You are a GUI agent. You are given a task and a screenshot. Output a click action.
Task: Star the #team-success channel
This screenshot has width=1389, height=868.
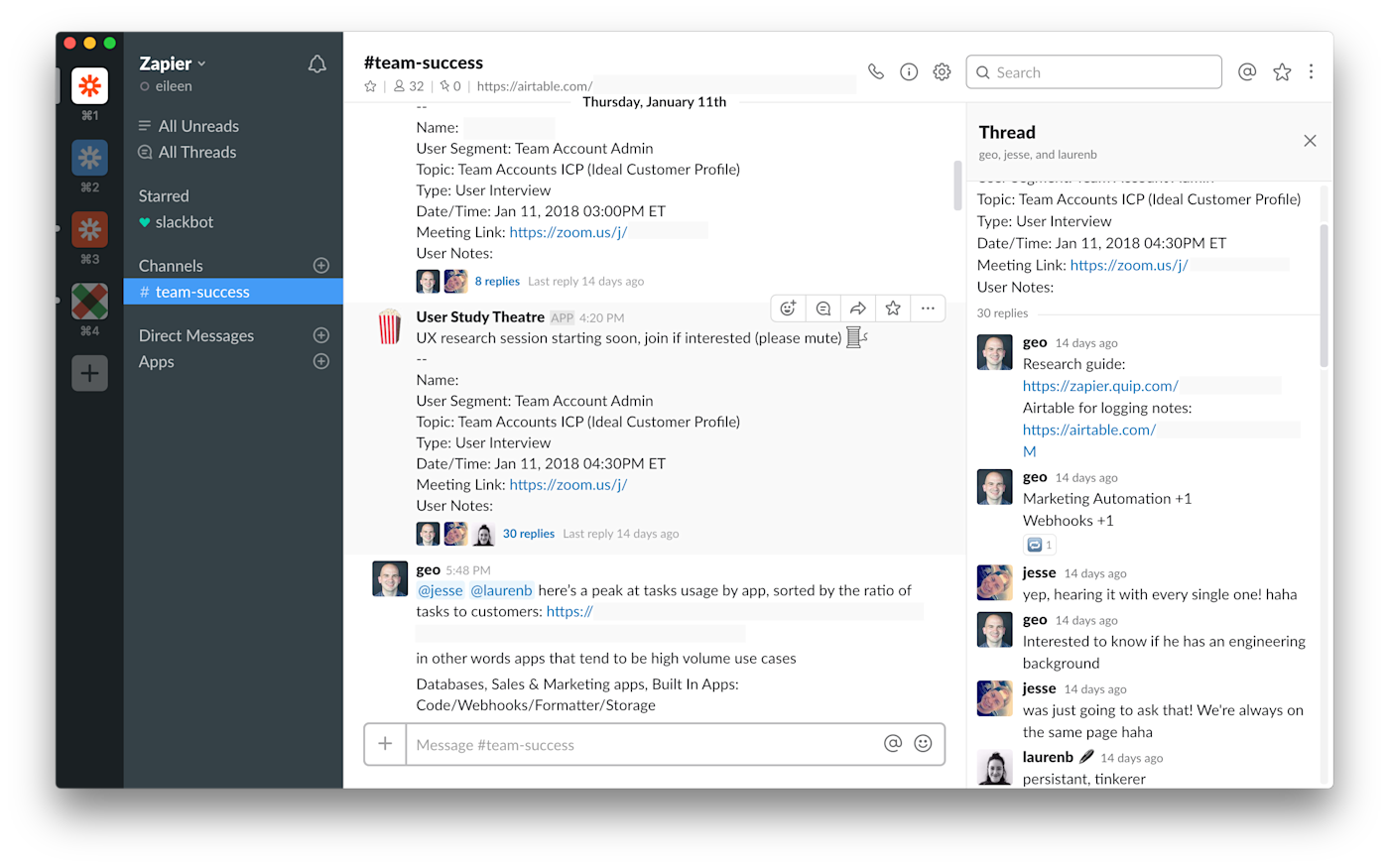pos(370,86)
